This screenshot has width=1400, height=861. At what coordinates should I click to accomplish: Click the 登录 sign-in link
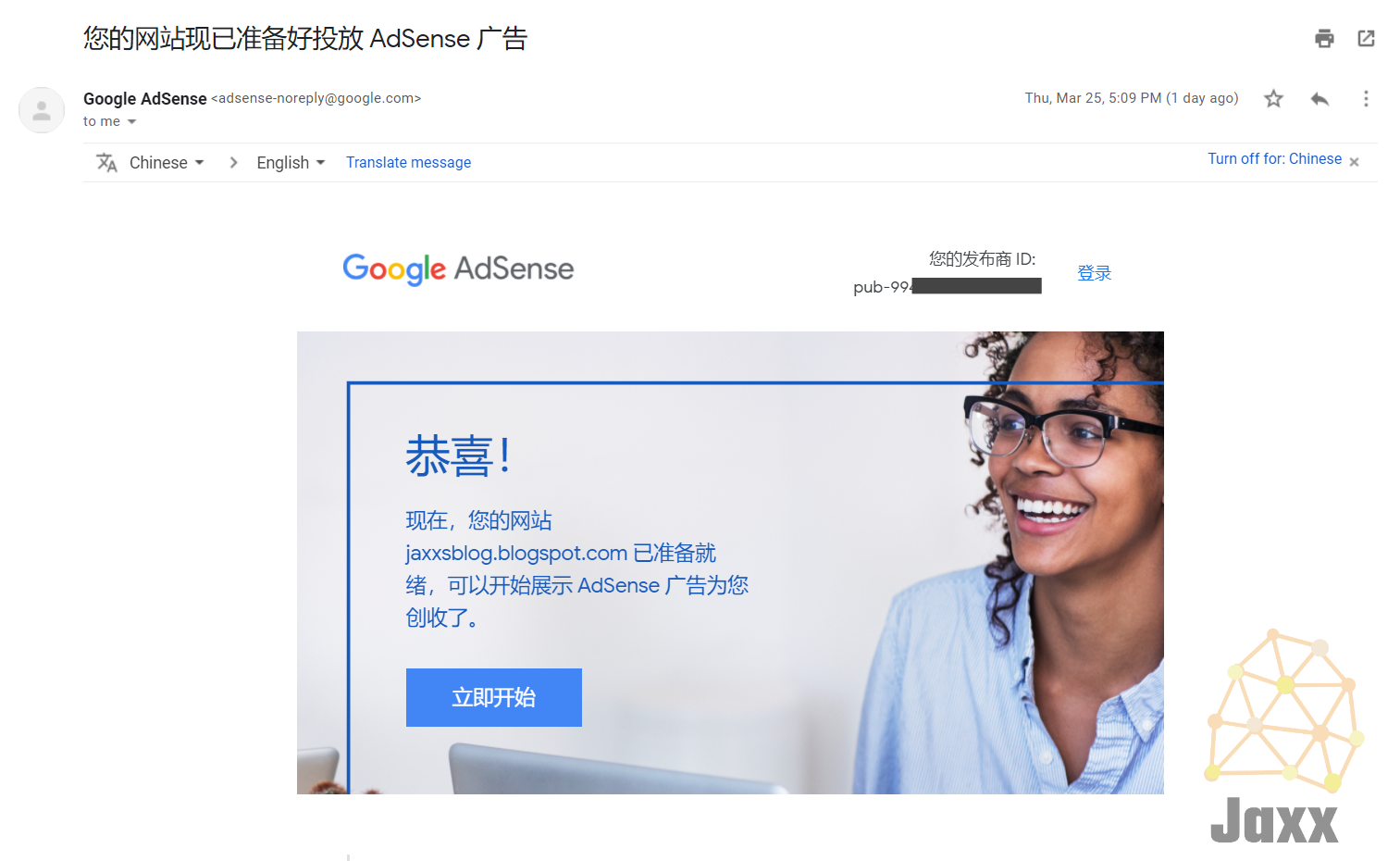click(x=1094, y=273)
